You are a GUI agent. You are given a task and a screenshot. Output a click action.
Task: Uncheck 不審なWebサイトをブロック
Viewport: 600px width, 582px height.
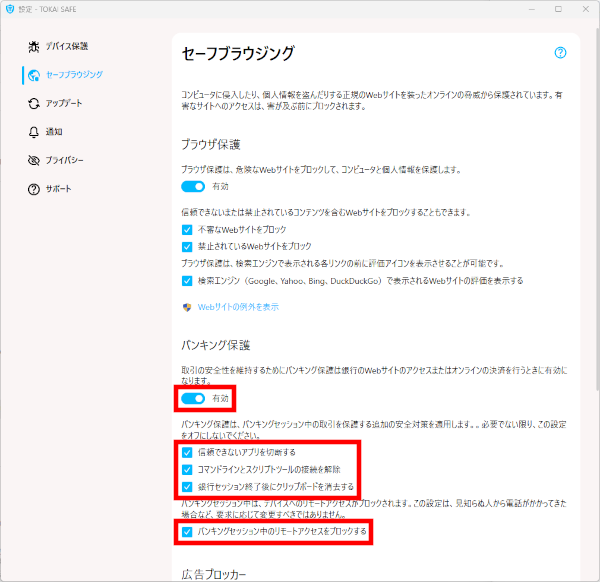[187, 230]
